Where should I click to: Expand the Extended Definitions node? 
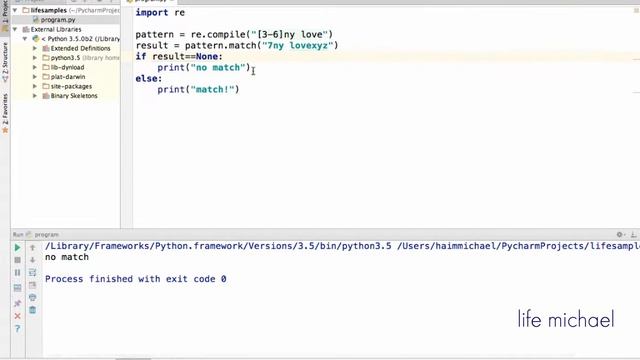click(35, 48)
